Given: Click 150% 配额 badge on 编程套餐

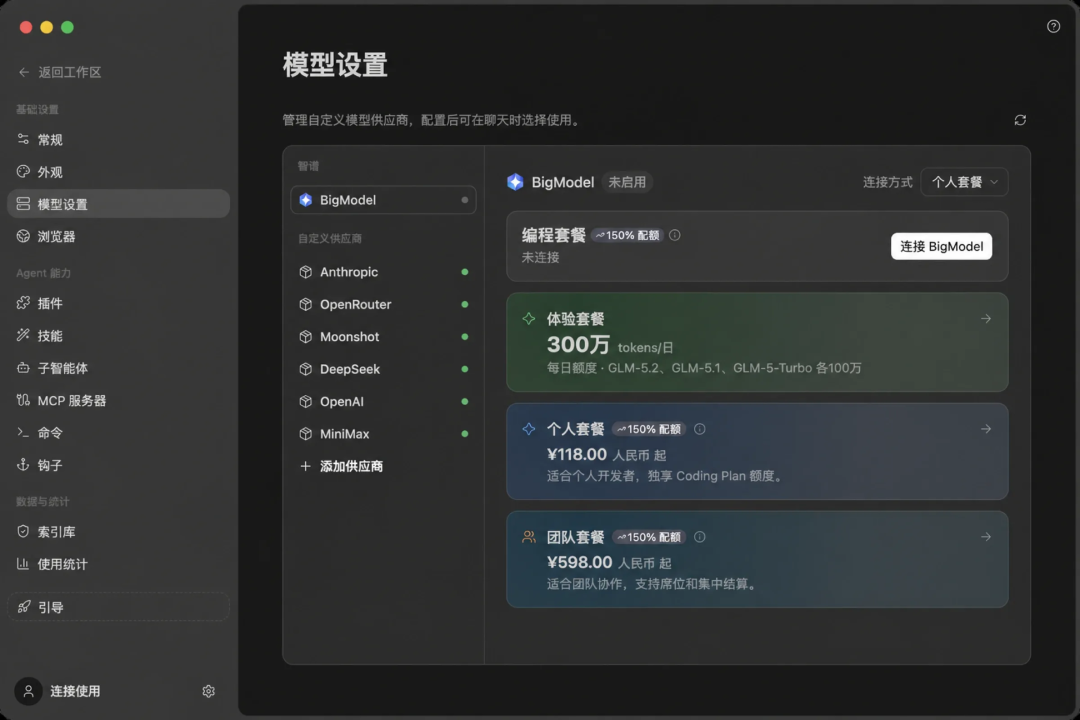Looking at the screenshot, I should click(627, 235).
